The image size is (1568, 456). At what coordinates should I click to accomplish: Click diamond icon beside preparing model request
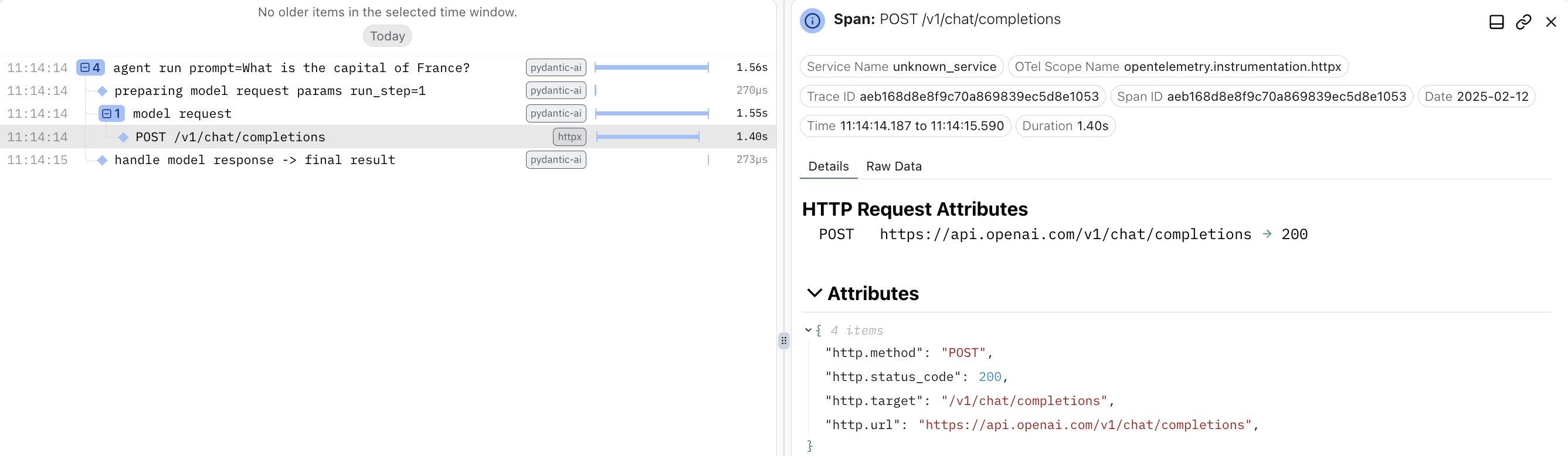[102, 91]
